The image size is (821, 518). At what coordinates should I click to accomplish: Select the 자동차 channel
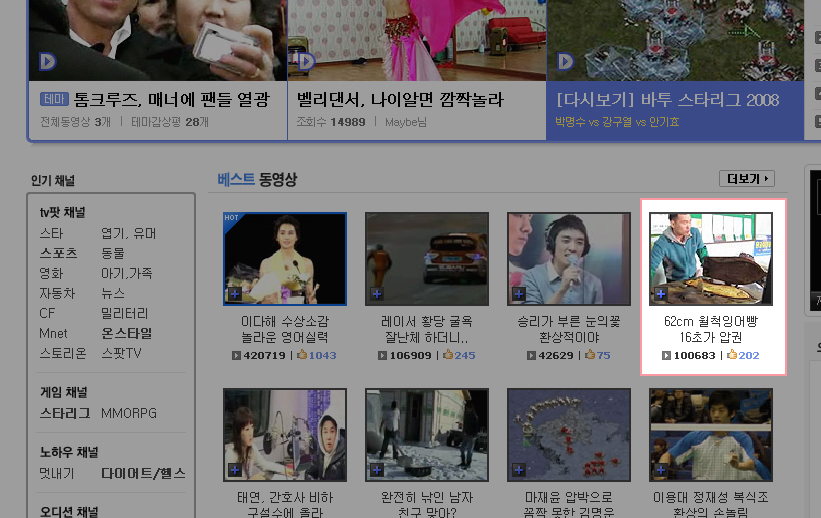point(58,293)
